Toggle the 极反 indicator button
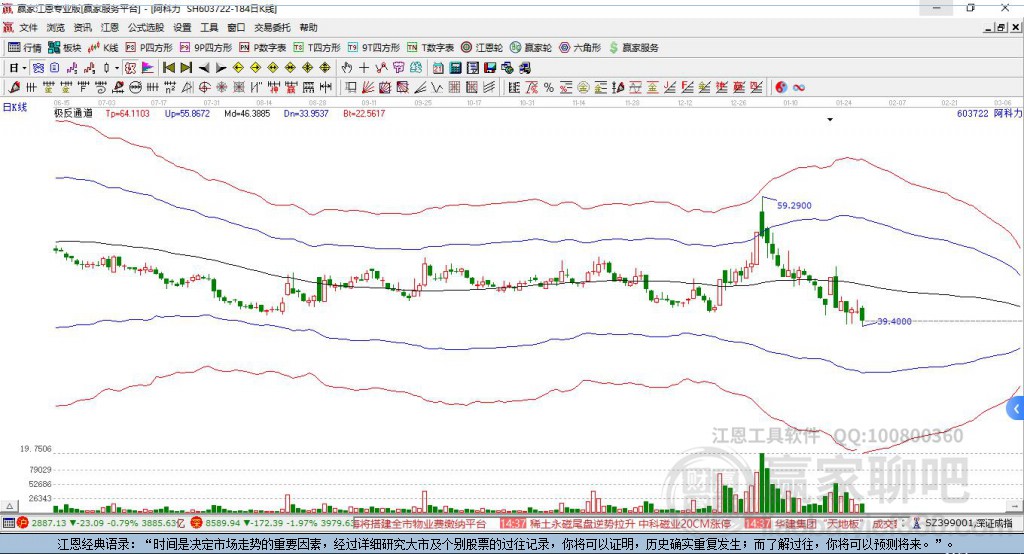1024x554 pixels. 130,68
